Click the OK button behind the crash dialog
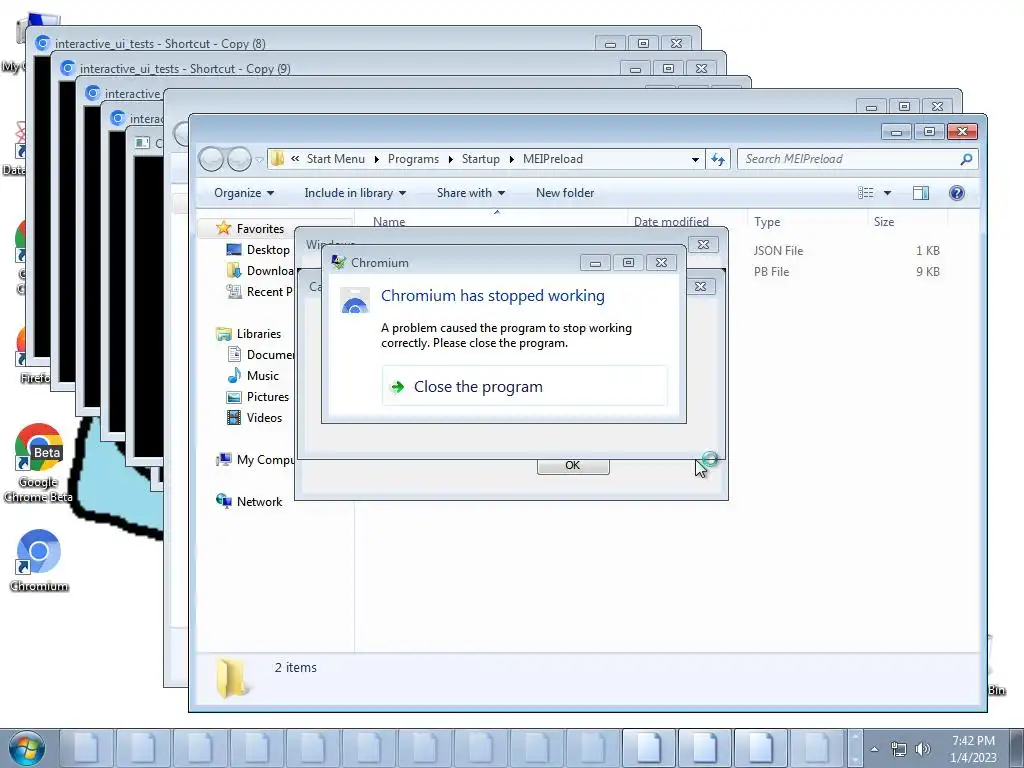Screen dimensions: 1024x768 click(x=573, y=466)
